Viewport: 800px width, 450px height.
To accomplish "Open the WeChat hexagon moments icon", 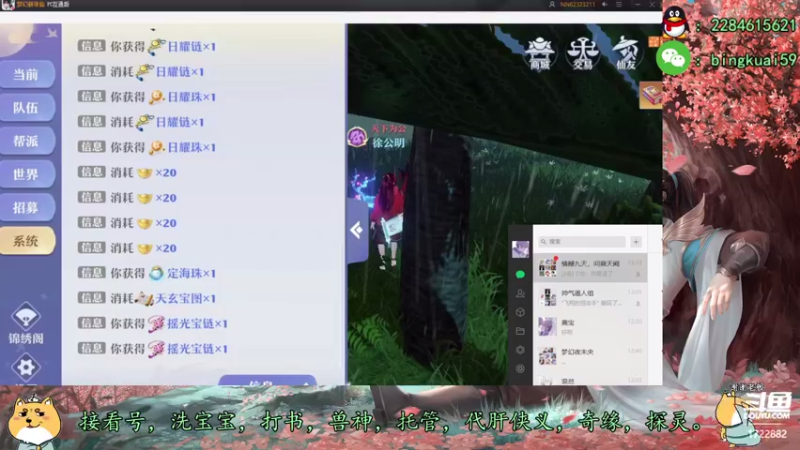I will [520, 350].
